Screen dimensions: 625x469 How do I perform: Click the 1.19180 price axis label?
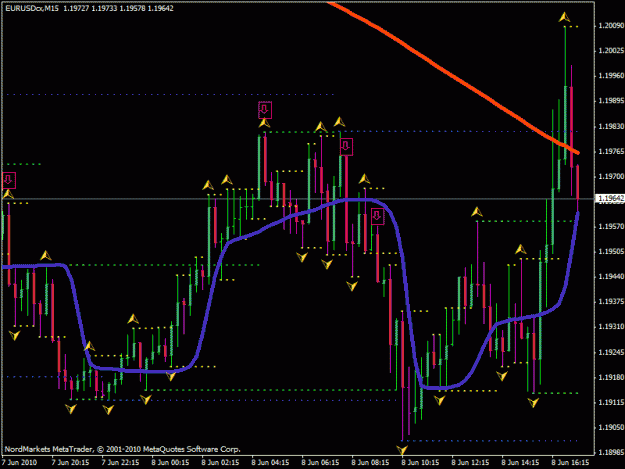(610, 377)
